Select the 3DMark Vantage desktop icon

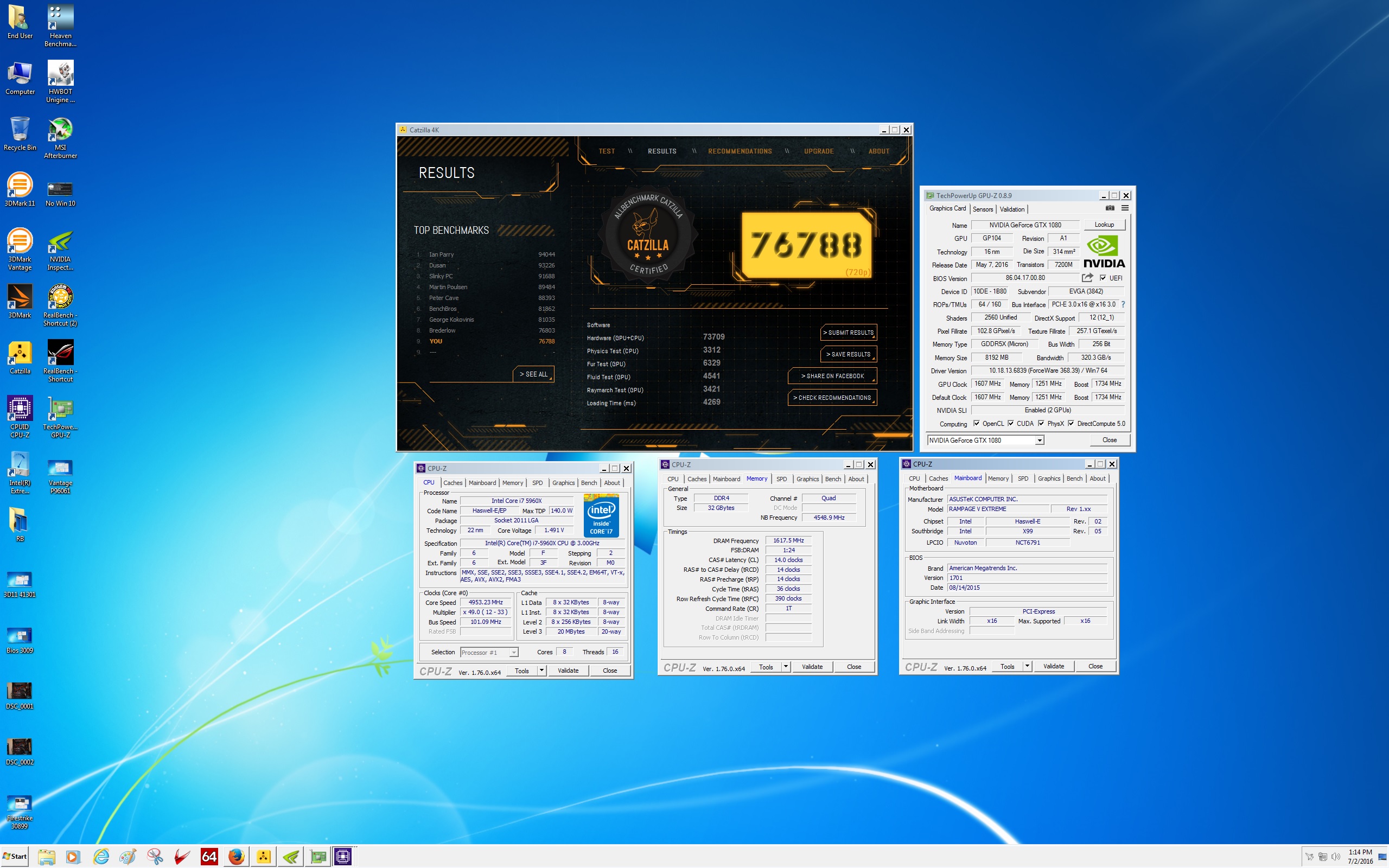(20, 249)
